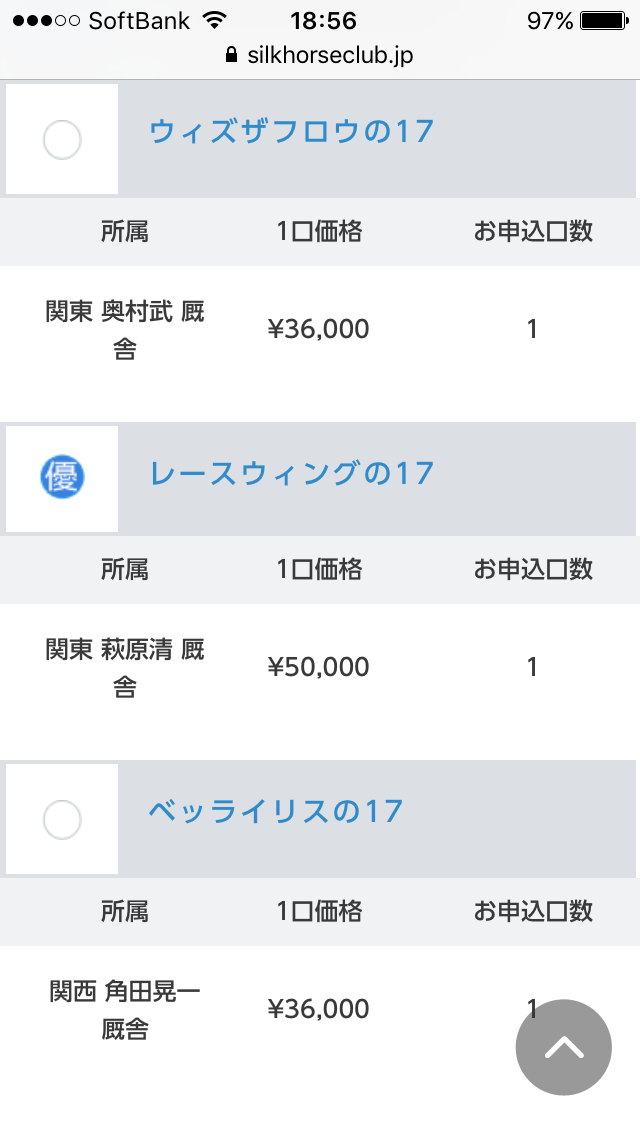Tap the Wi-Fi icon in status bar
The width and height of the screenshot is (640, 1136).
[x=213, y=21]
